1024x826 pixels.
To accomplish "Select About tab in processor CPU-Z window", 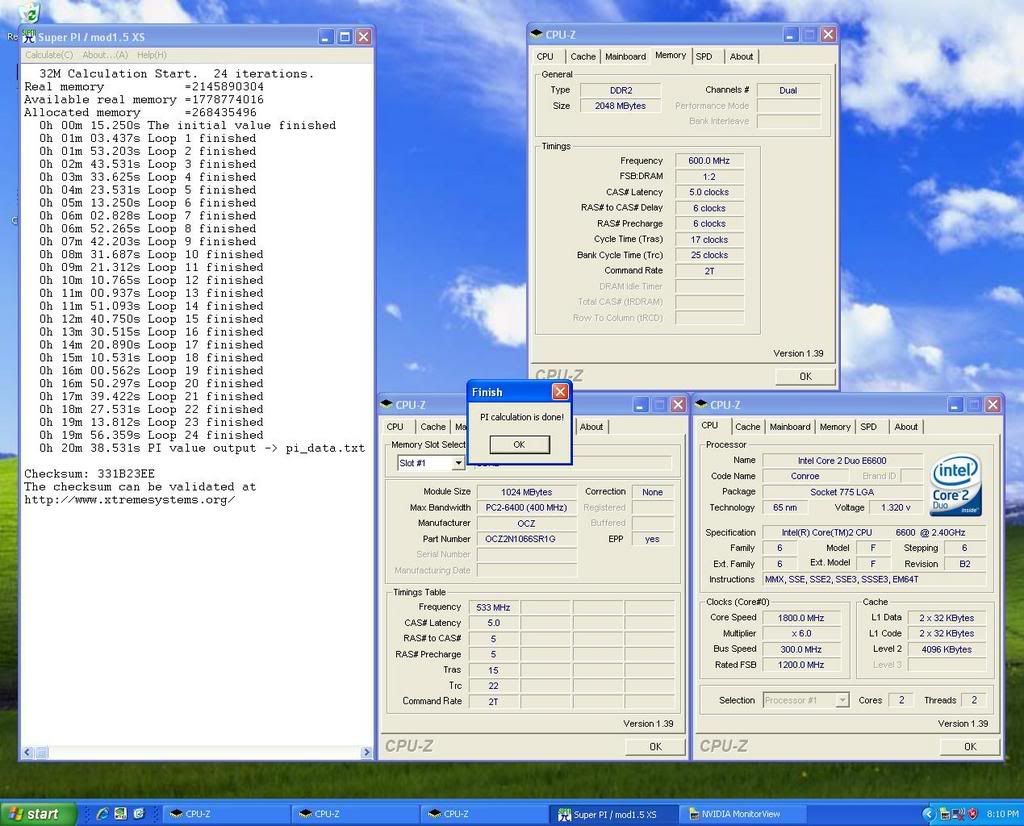I will coord(906,427).
